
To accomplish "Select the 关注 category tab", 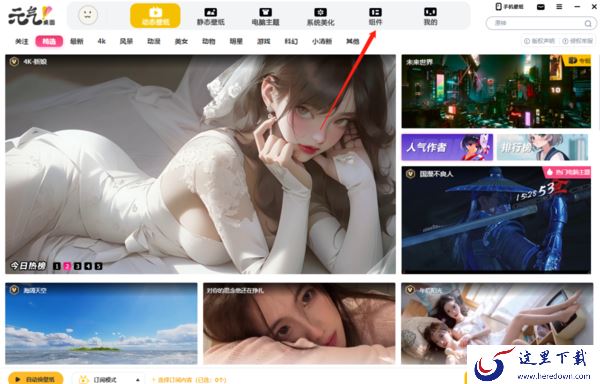I will [x=22, y=41].
